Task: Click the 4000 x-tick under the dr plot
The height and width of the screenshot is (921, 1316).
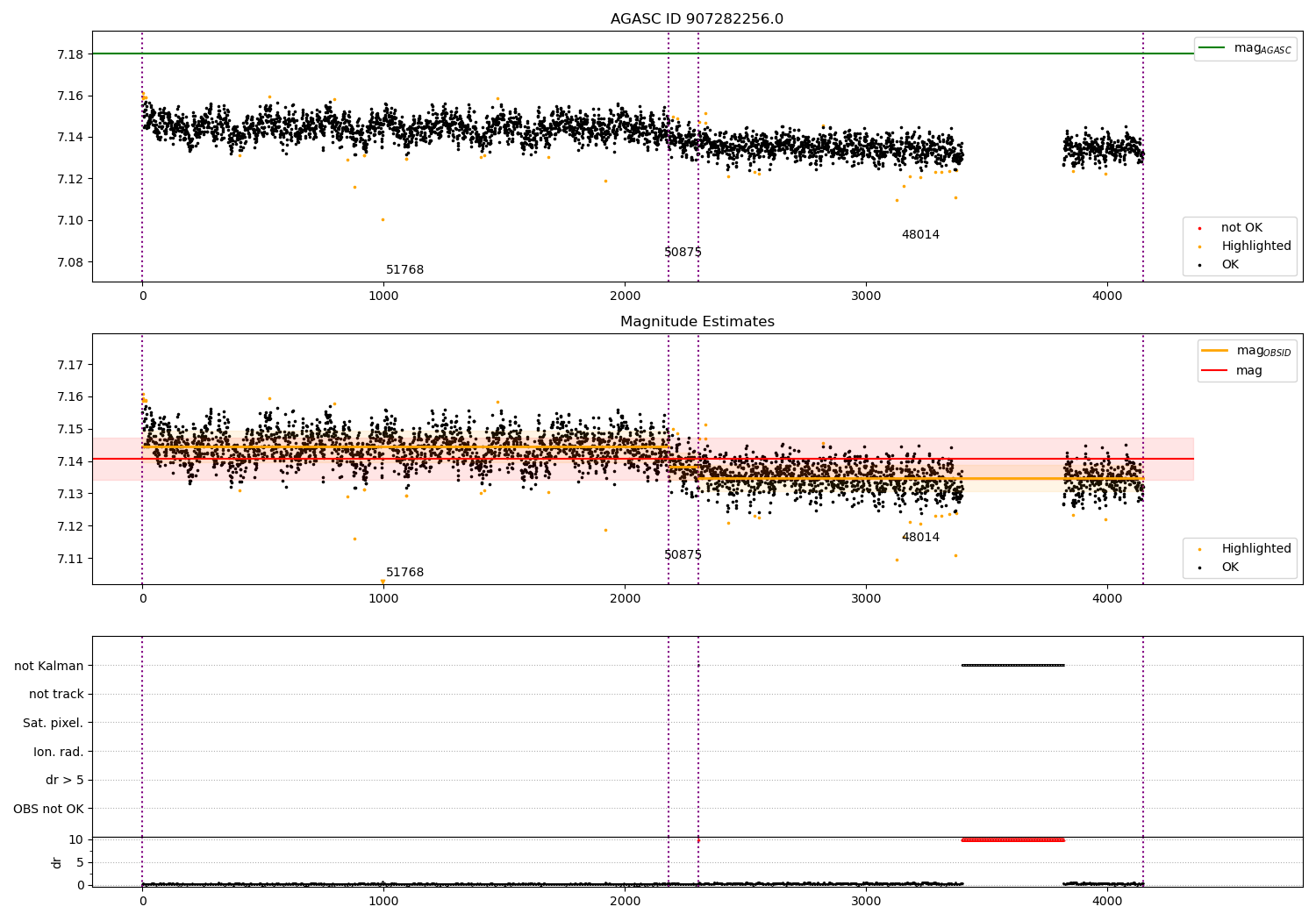Action: coord(1107,902)
